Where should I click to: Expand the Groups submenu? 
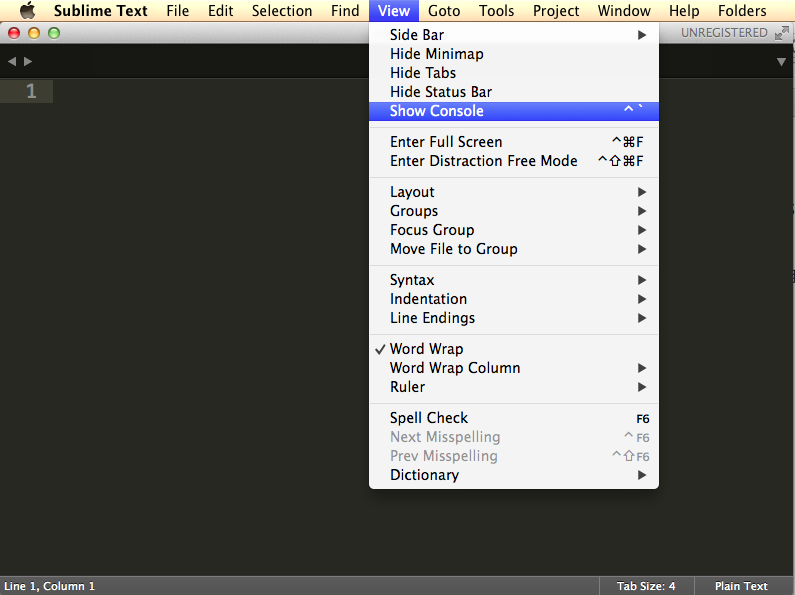tap(514, 211)
